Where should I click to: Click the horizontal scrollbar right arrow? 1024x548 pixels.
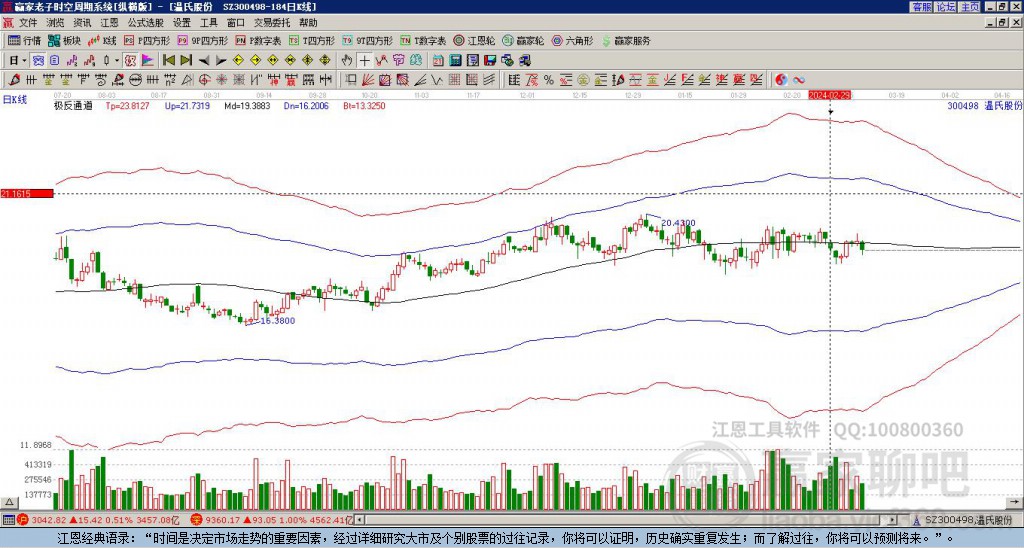(893, 520)
